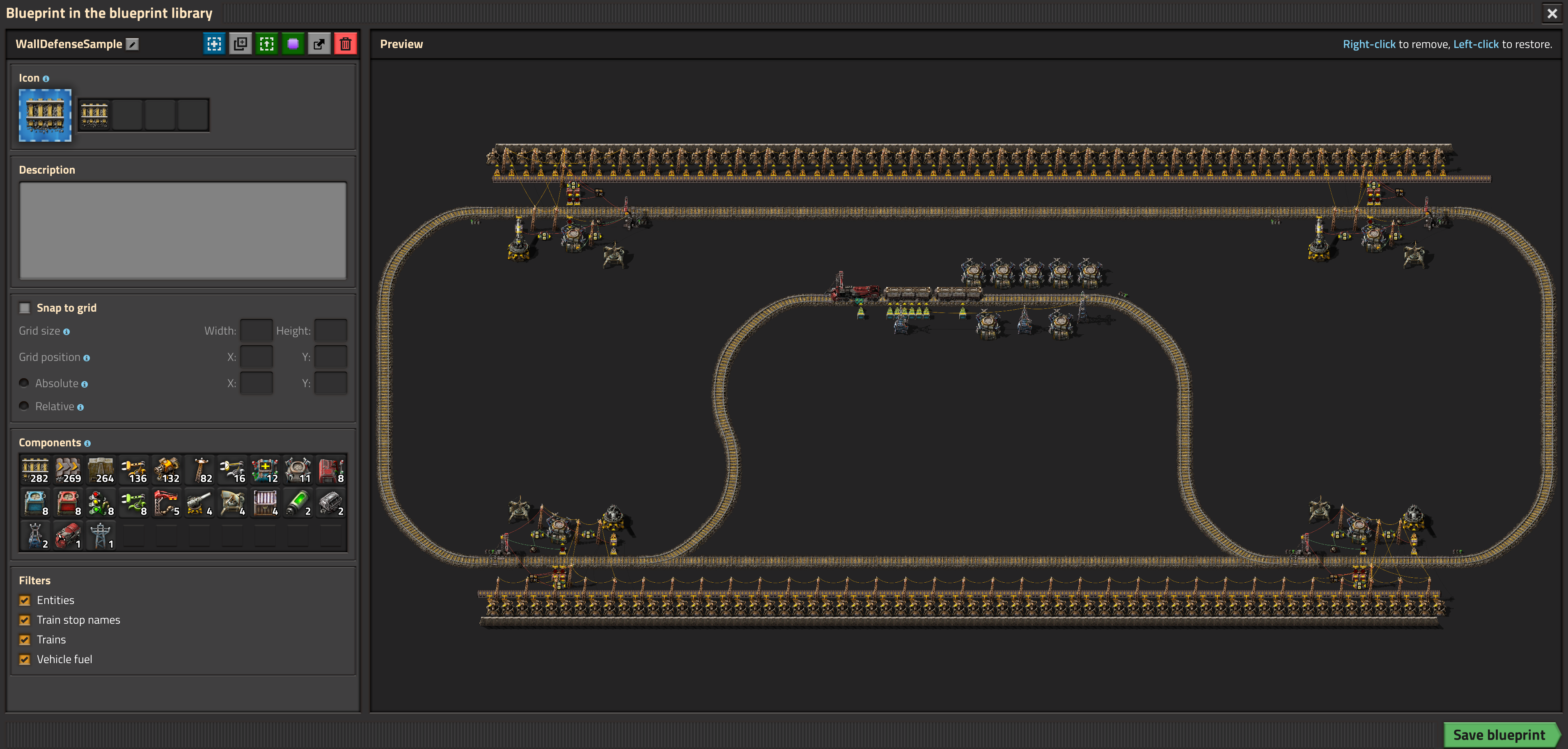
Task: Click the artillery turret component showing 4
Action: pyautogui.click(x=199, y=503)
